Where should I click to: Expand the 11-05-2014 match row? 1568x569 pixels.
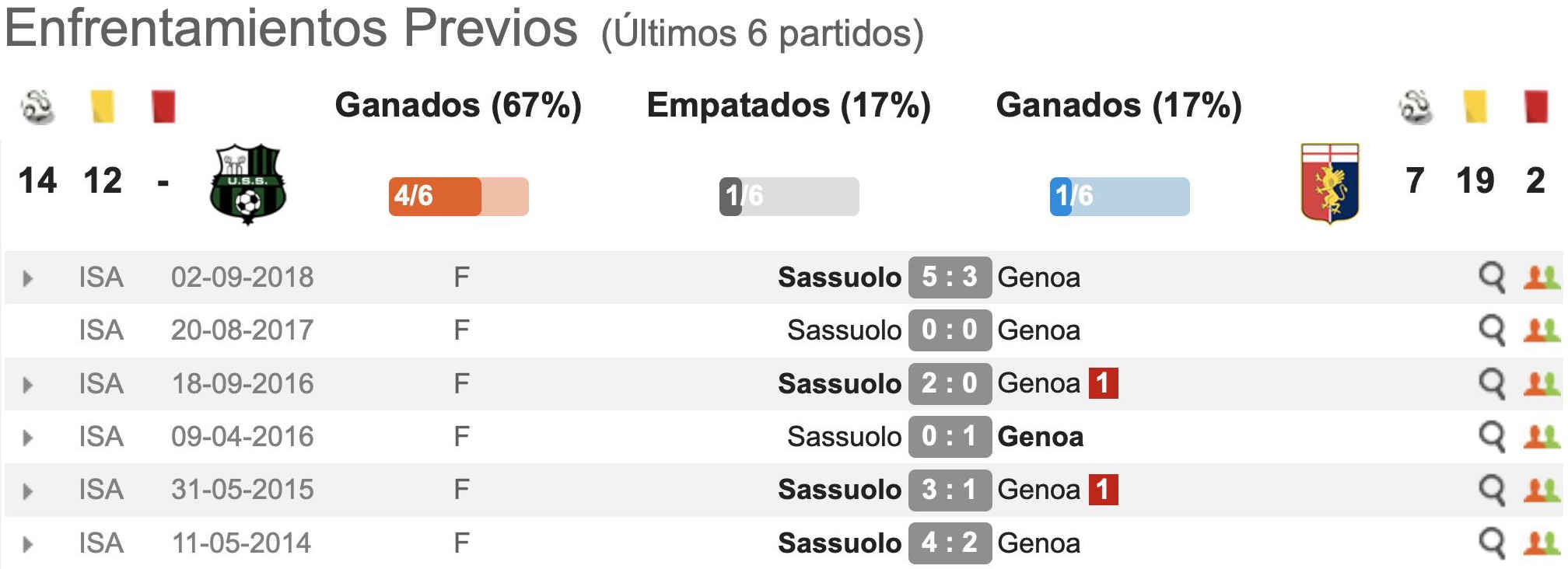[28, 544]
